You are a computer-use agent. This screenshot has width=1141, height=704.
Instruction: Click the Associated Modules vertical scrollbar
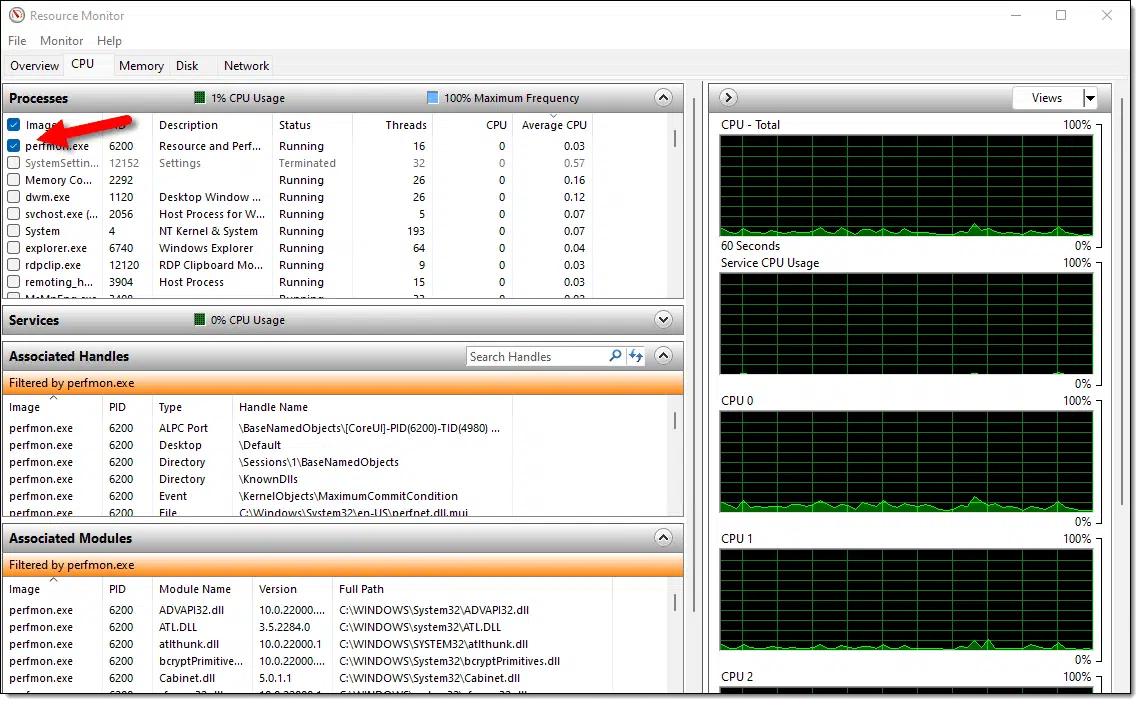click(x=675, y=602)
